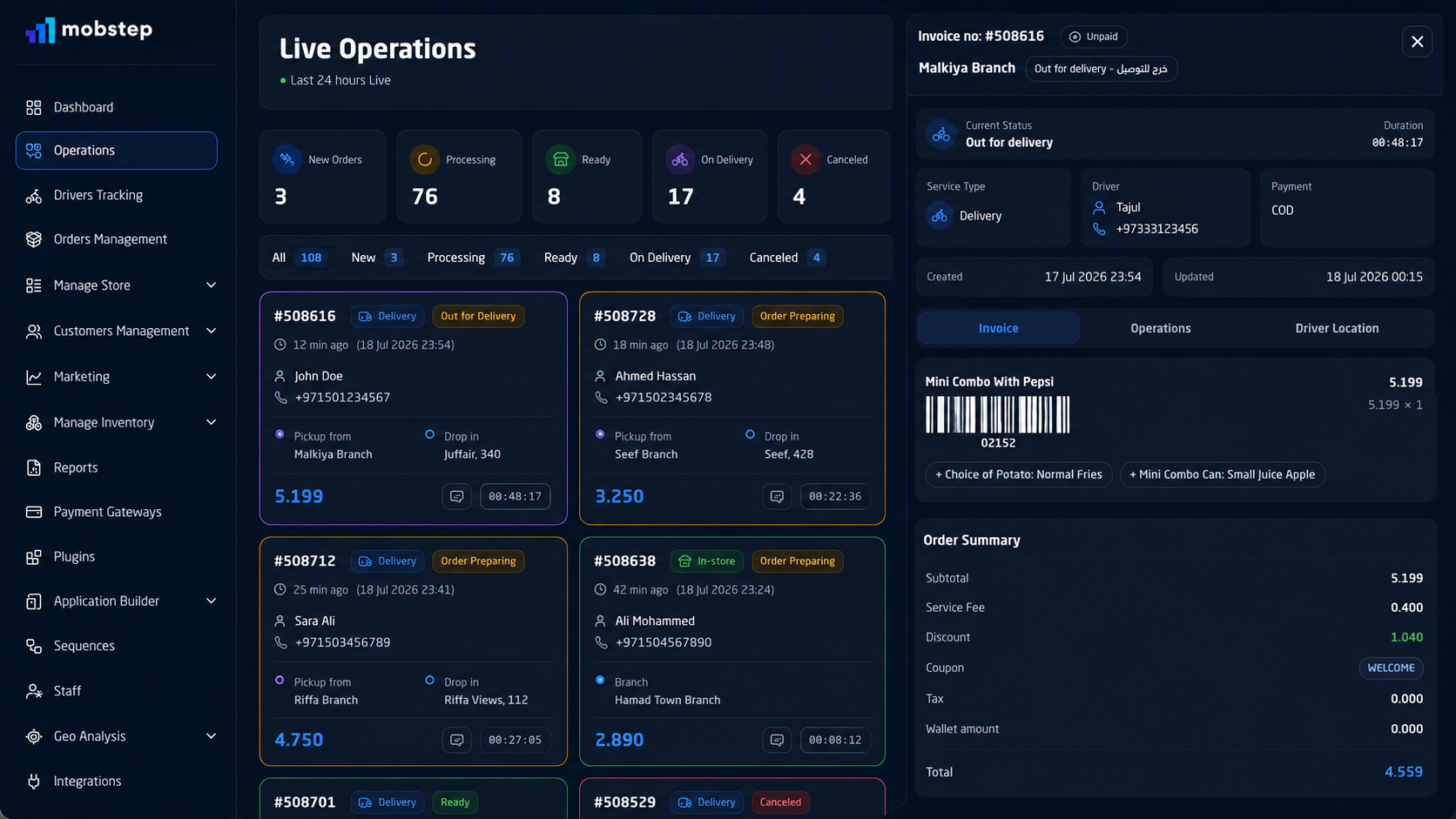Click the Processing spinner stat icon
1456x819 pixels.
coord(425,159)
